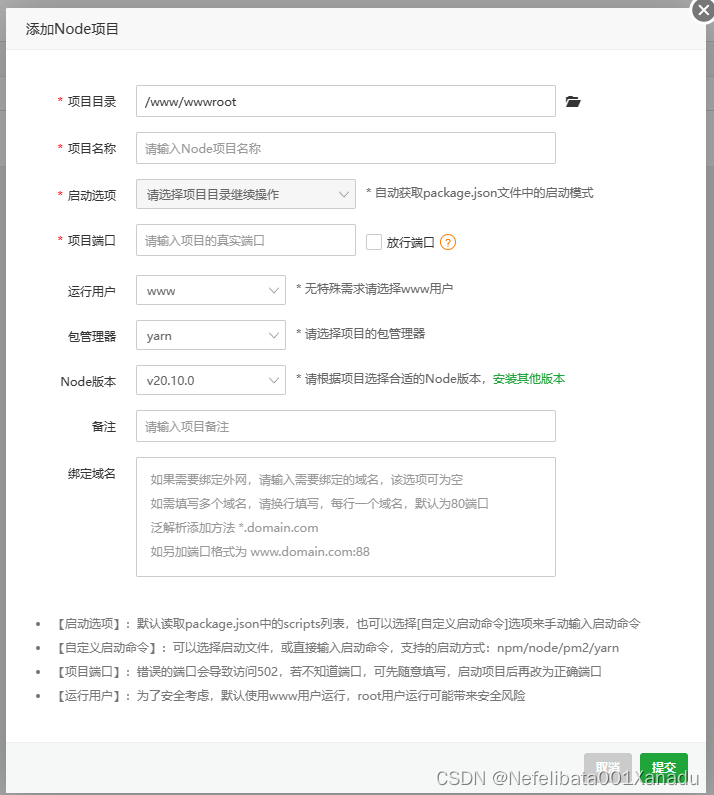Click hint text 自动获取package.json文件中的启动模式
Screen dimensions: 714x795
[x=484, y=193]
